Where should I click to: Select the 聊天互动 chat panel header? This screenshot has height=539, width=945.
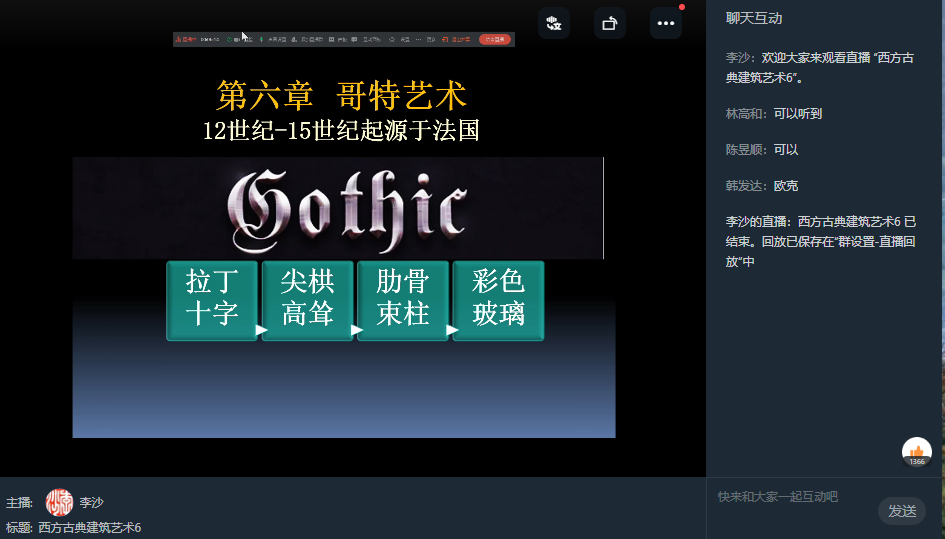tap(754, 18)
